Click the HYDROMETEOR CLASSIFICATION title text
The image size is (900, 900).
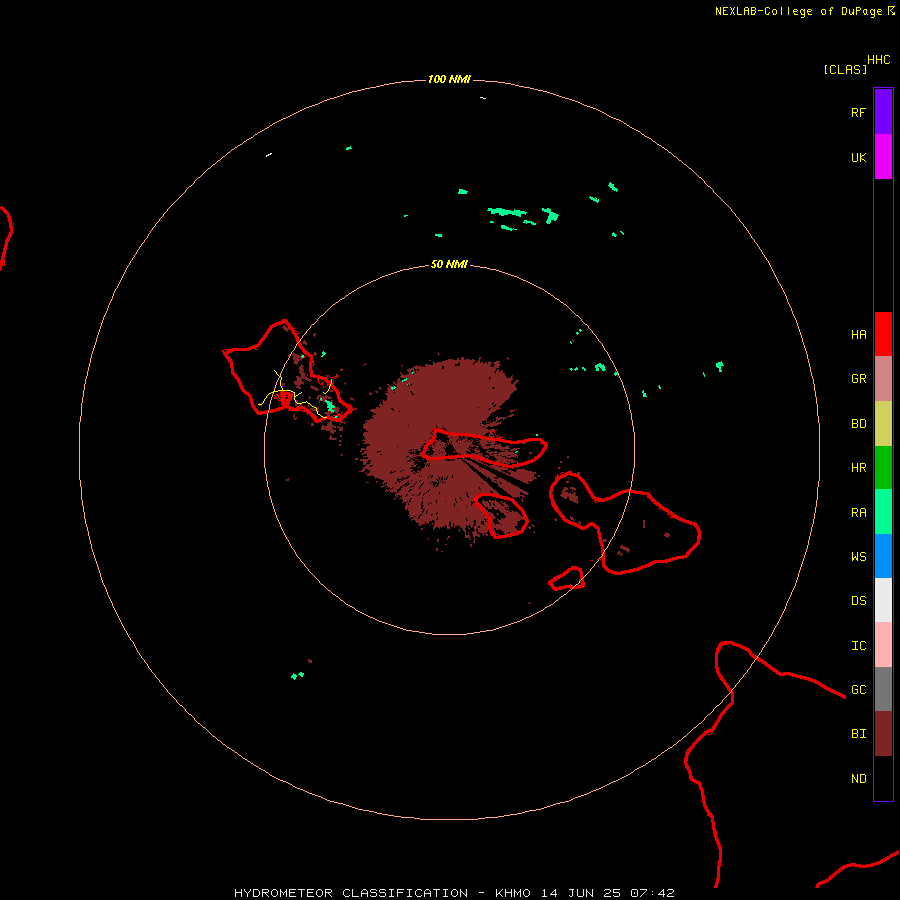pyautogui.click(x=351, y=893)
